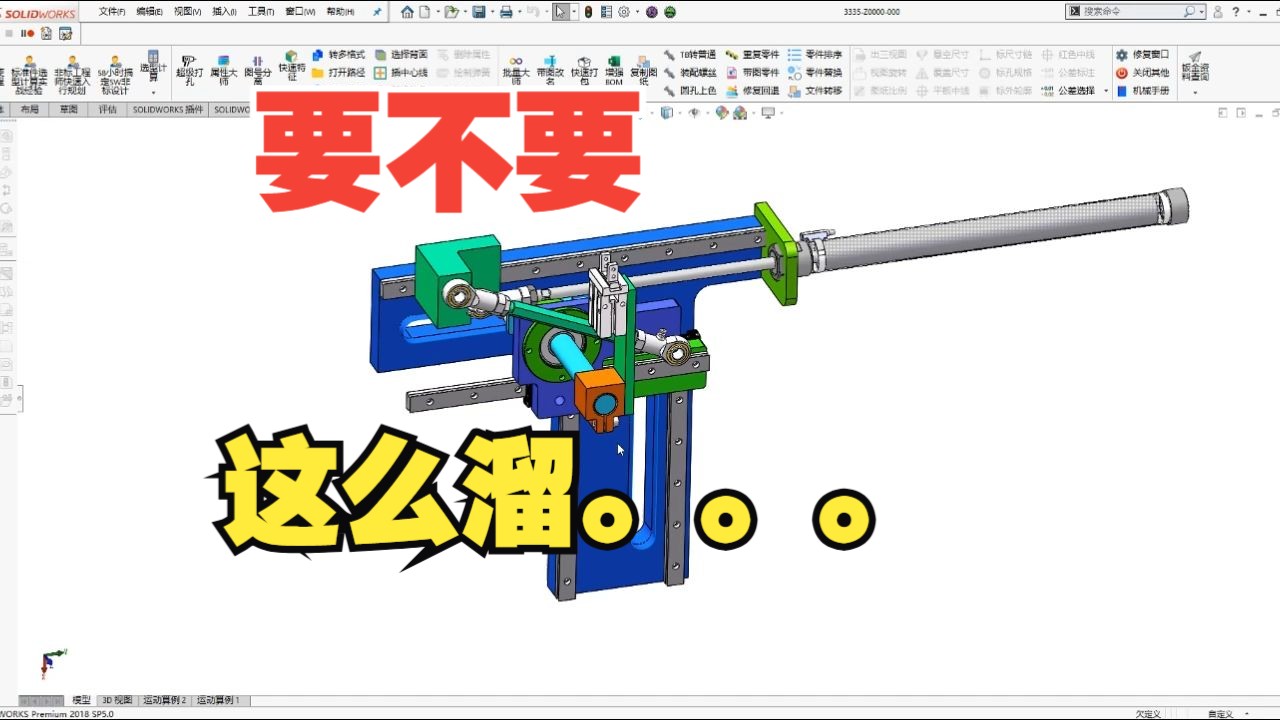Open the 增强BOM tool

coord(613,70)
